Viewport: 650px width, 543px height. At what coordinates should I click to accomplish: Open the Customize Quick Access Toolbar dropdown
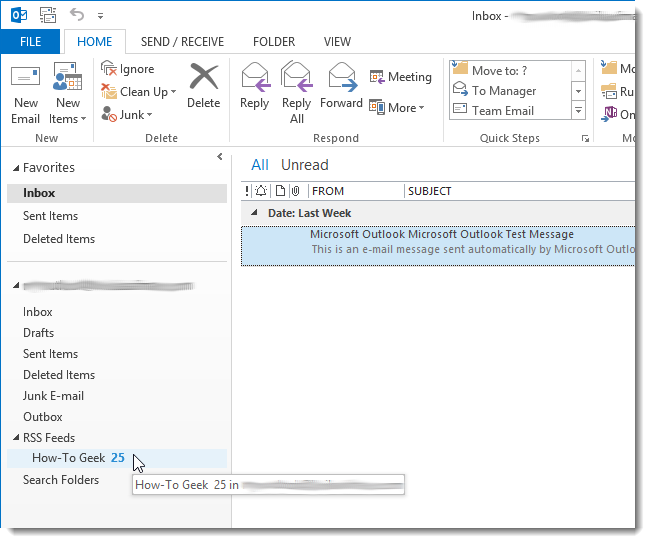100,16
